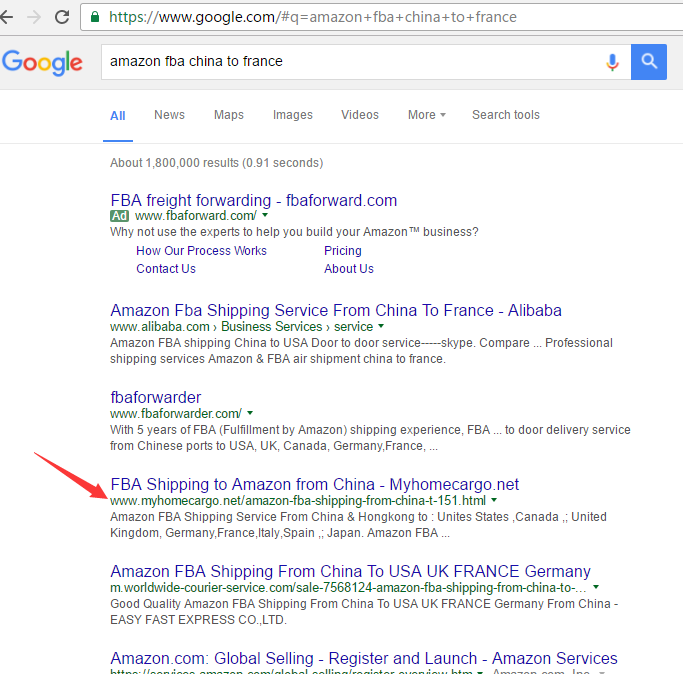Click the browser forward arrow
683x674 pixels.
[34, 17]
